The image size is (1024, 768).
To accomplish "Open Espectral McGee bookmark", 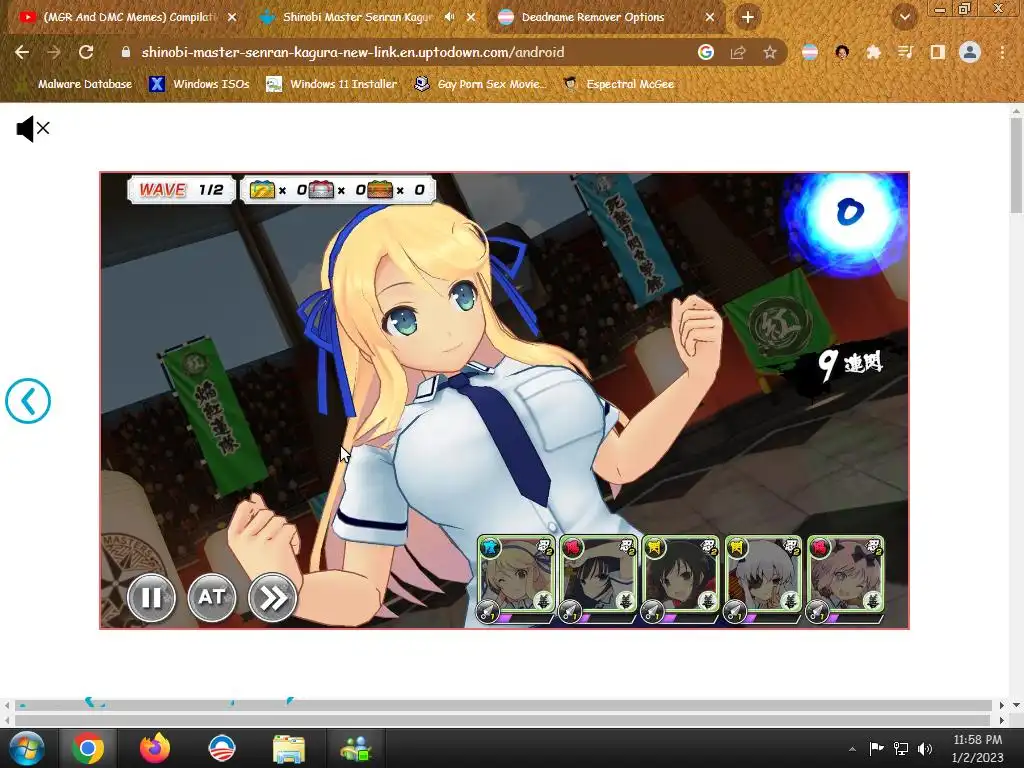I will pyautogui.click(x=618, y=84).
